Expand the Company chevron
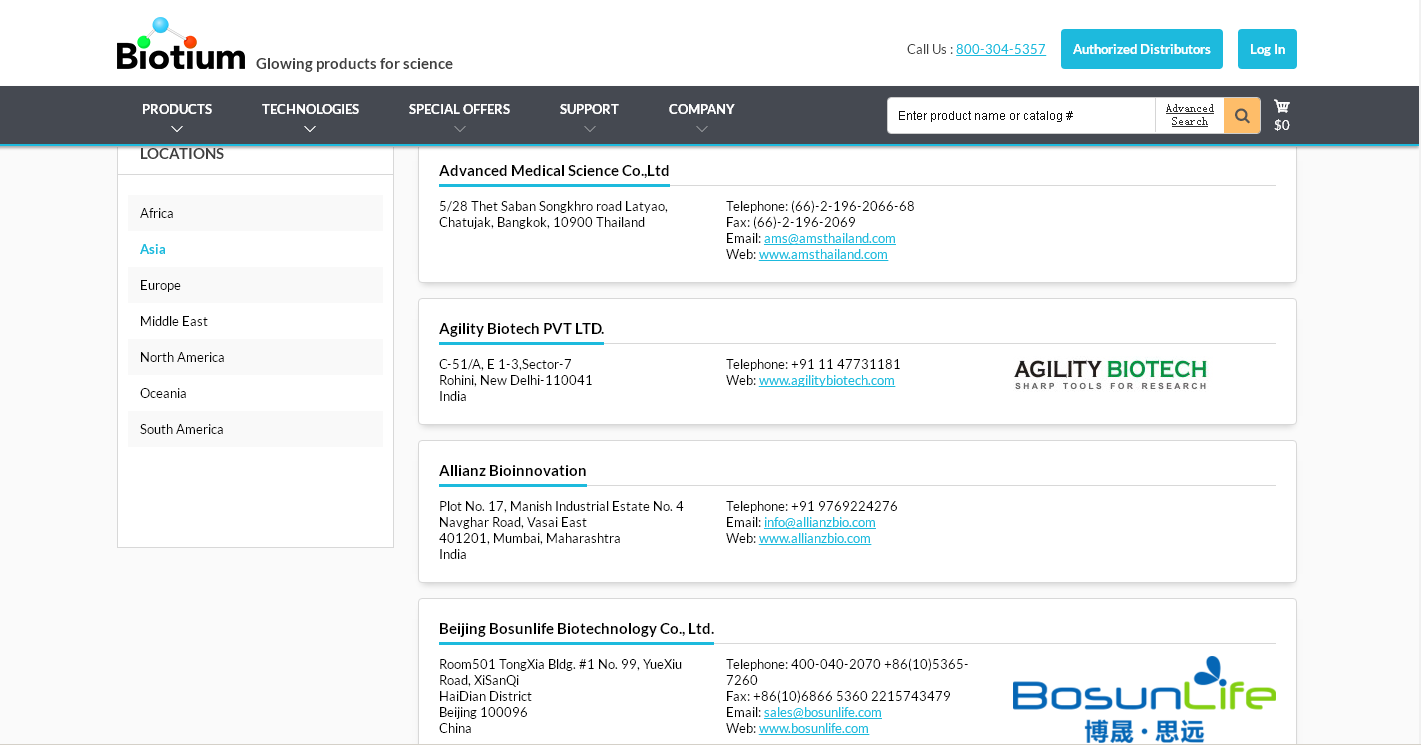 click(702, 129)
